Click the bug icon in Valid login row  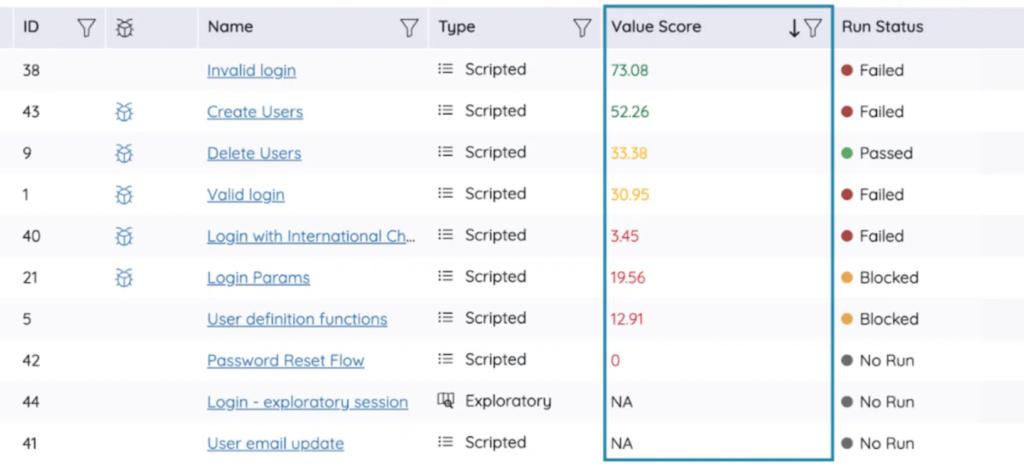[x=123, y=194]
